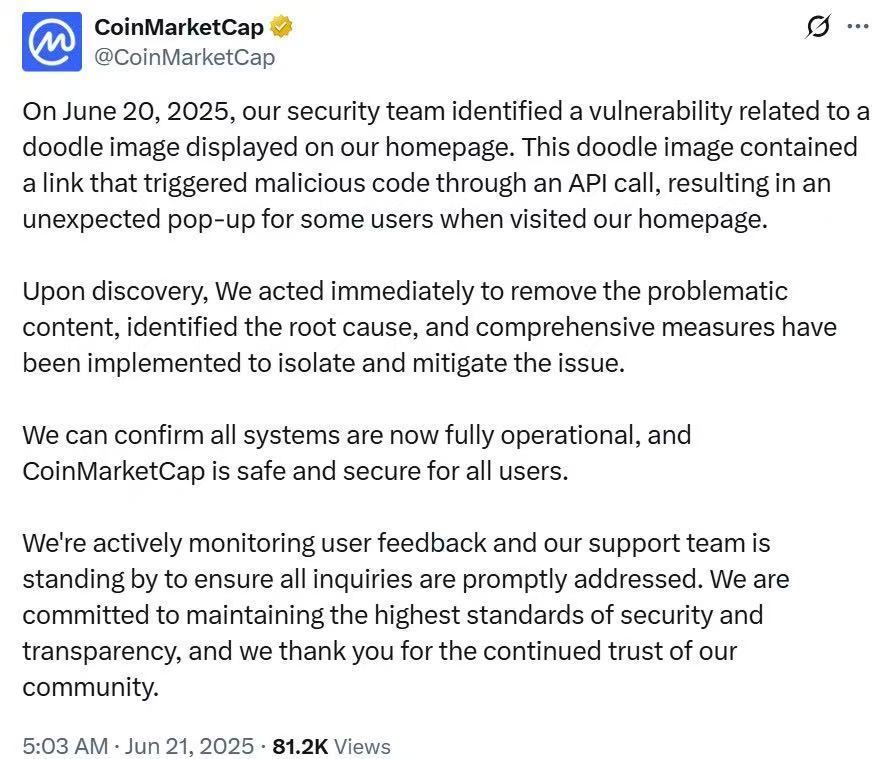Open the CoinMarketCap display name profile link
The width and height of the screenshot is (895, 759).
click(x=179, y=28)
